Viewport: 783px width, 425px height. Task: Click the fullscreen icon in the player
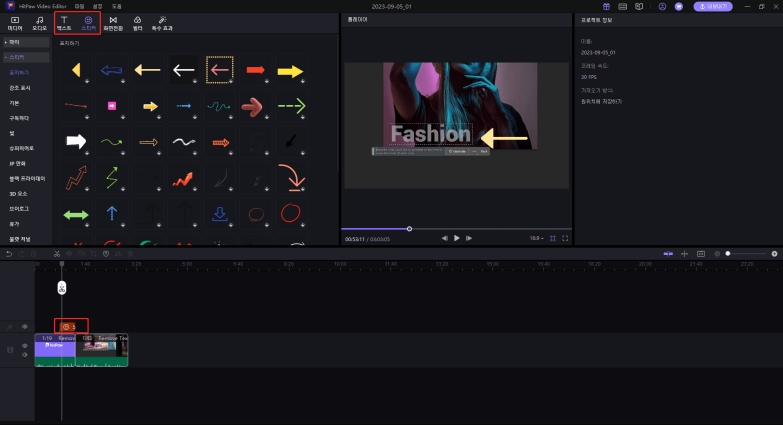pyautogui.click(x=565, y=238)
